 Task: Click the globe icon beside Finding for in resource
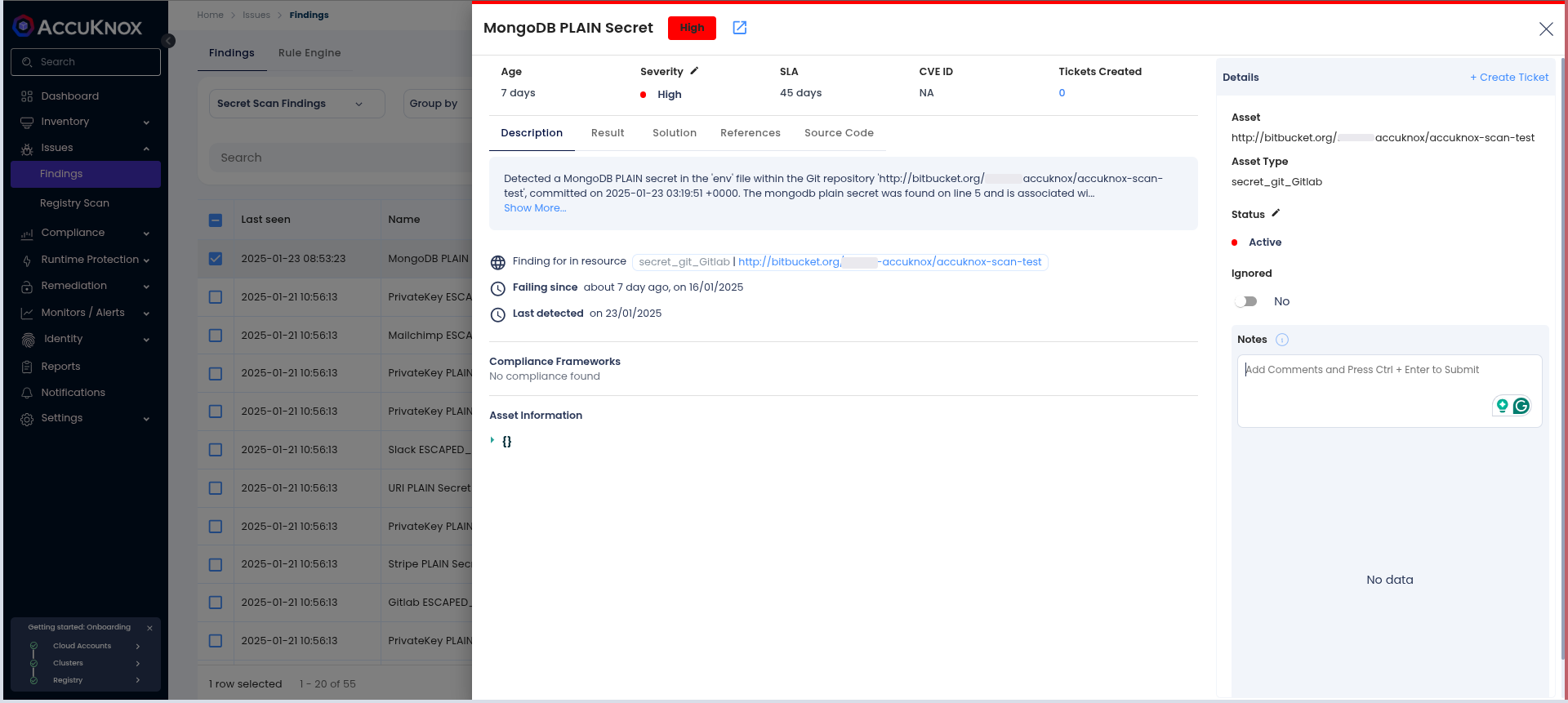(x=498, y=263)
